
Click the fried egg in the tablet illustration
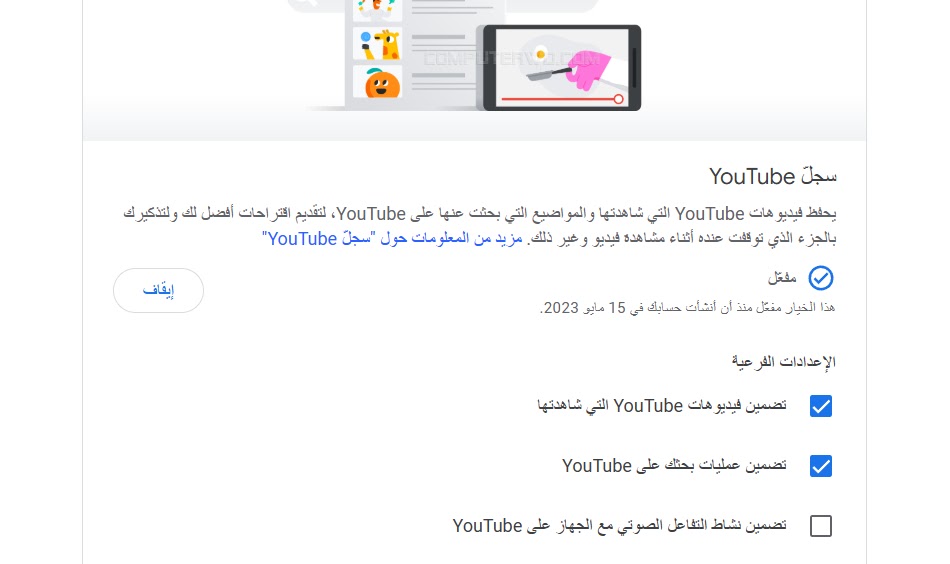(540, 54)
